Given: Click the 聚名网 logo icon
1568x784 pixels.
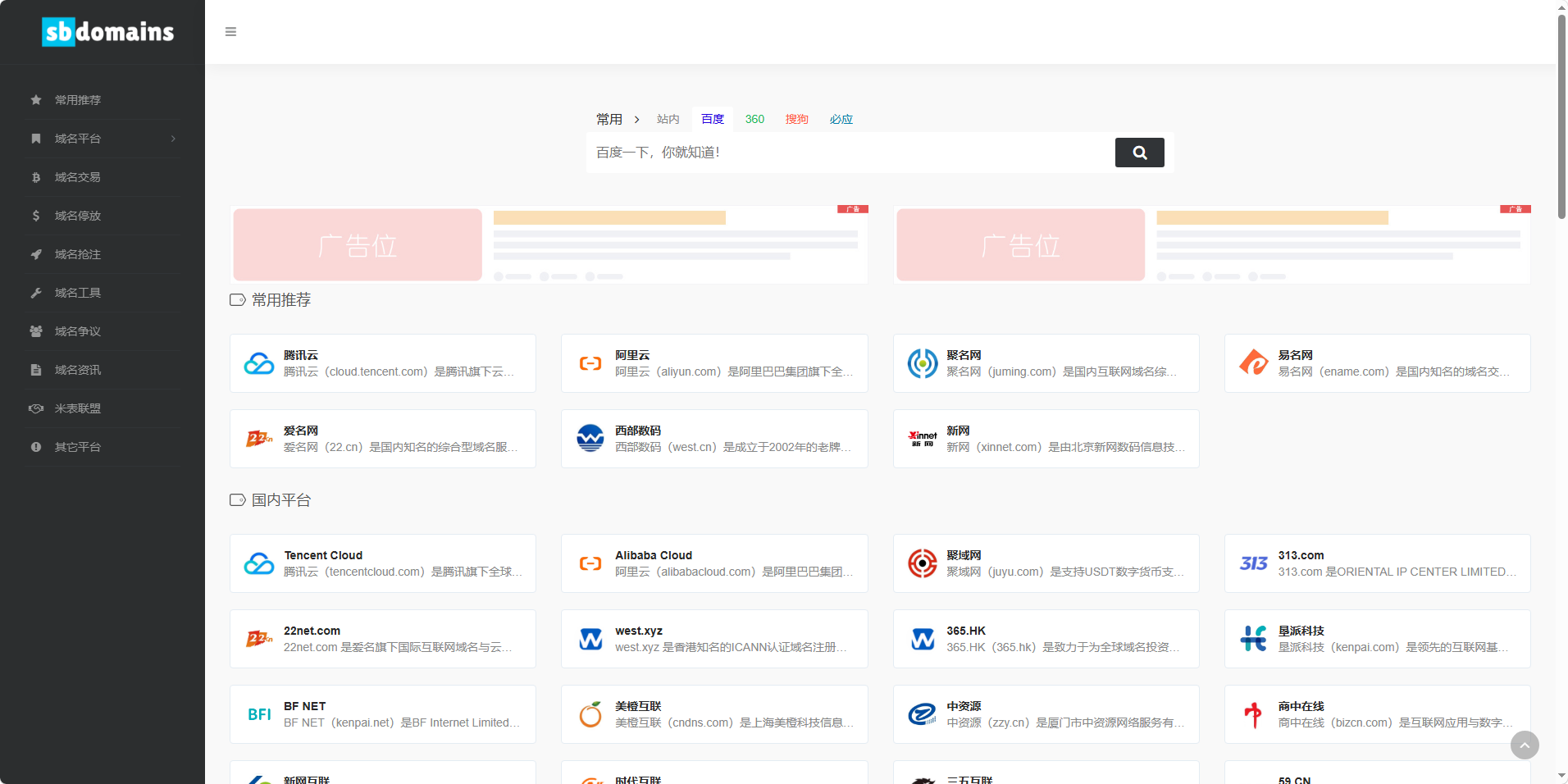Looking at the screenshot, I should pyautogui.click(x=923, y=363).
